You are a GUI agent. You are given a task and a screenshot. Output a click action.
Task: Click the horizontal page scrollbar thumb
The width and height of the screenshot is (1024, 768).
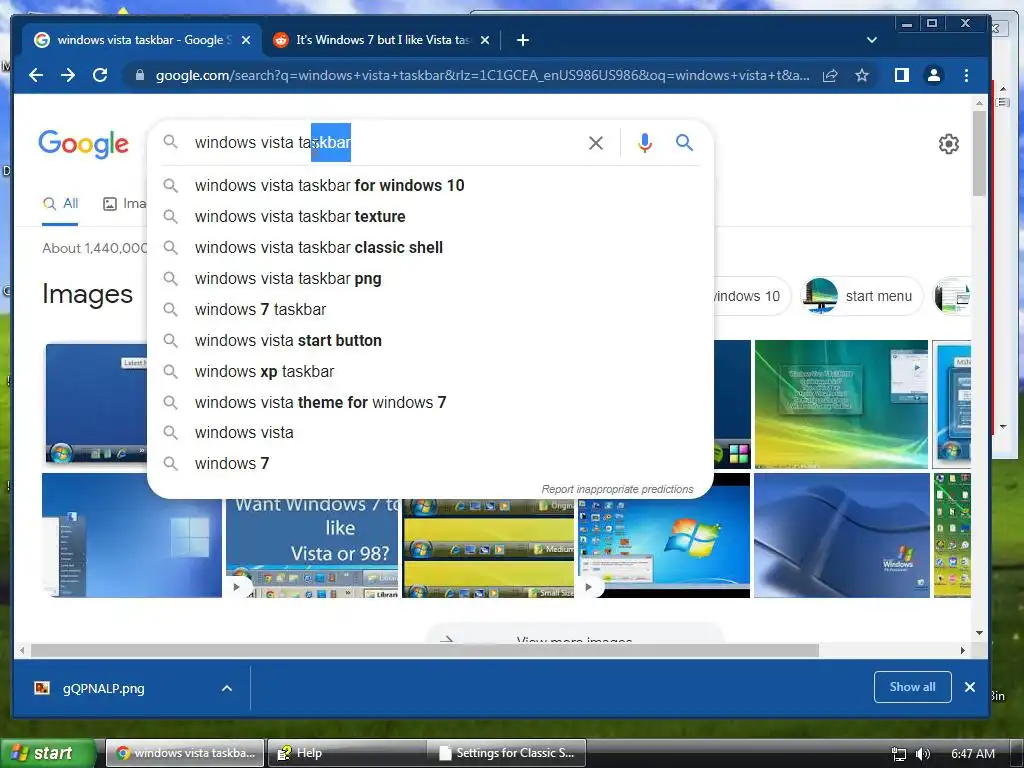pyautogui.click(x=424, y=650)
